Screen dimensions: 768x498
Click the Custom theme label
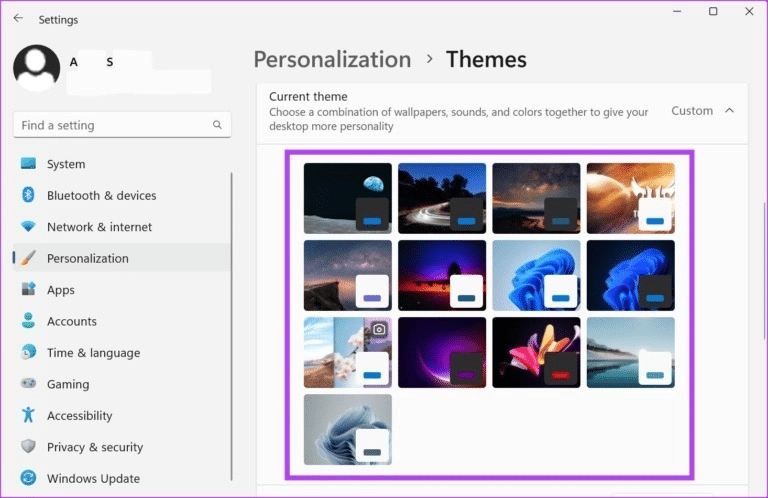pyautogui.click(x=692, y=111)
